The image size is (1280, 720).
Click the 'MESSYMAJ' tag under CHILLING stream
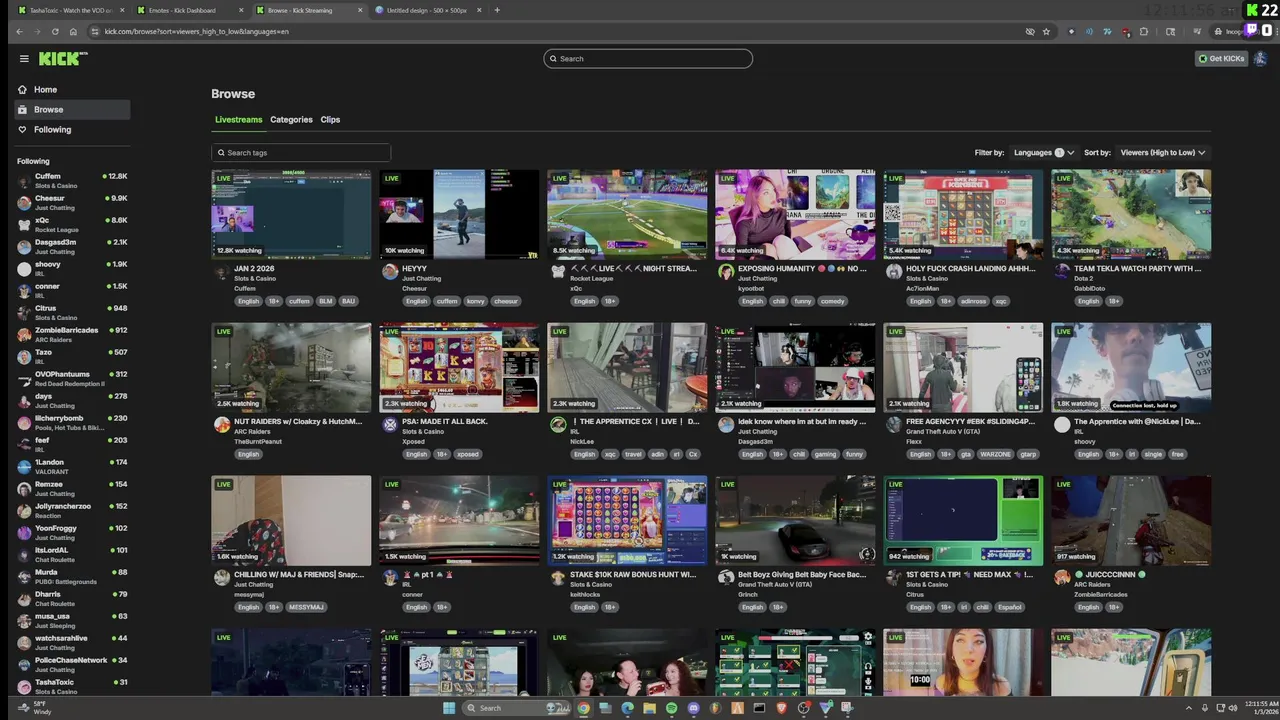click(306, 607)
